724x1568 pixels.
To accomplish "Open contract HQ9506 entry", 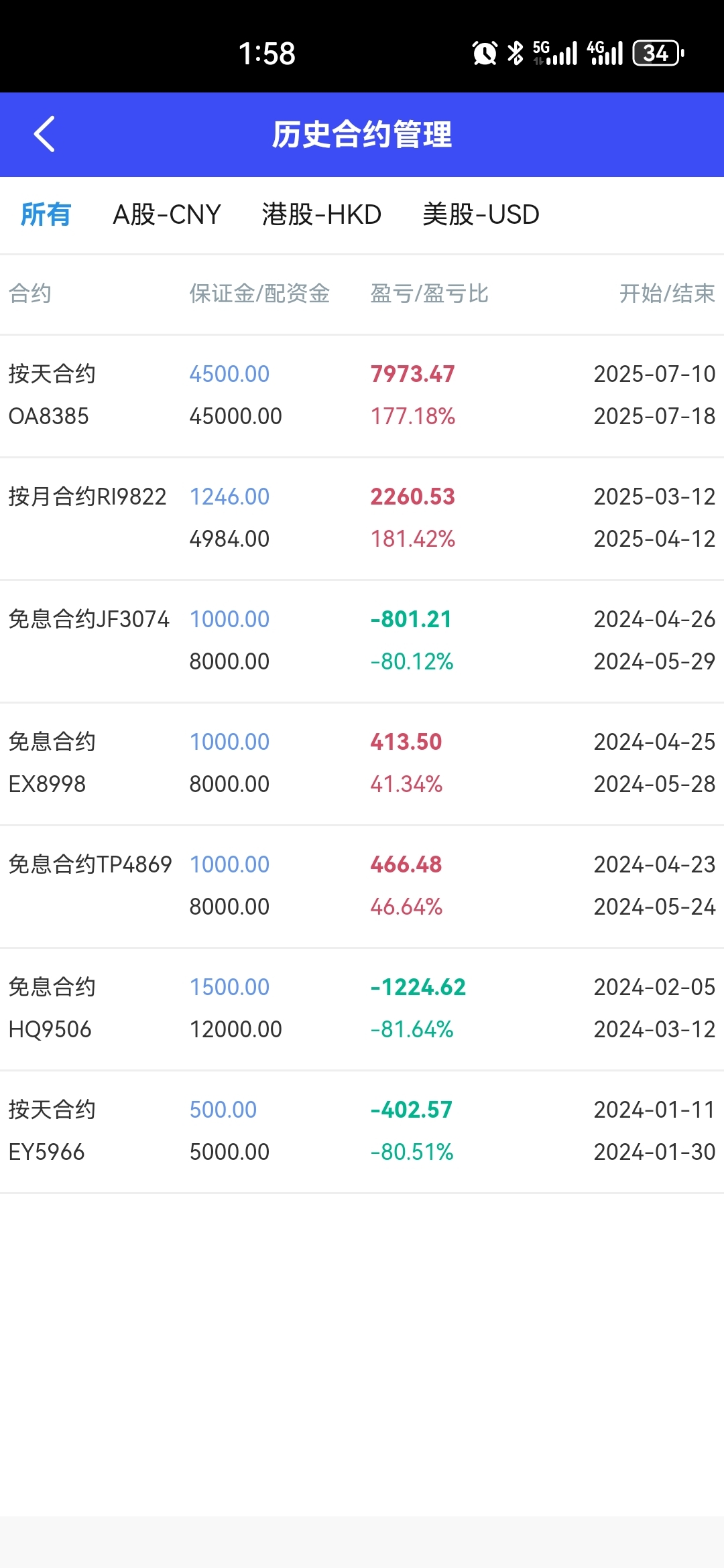I will [362, 1008].
